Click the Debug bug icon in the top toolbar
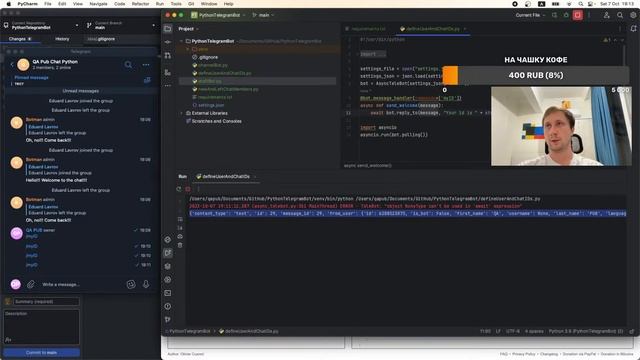This screenshot has width=640, height=360. point(566,15)
